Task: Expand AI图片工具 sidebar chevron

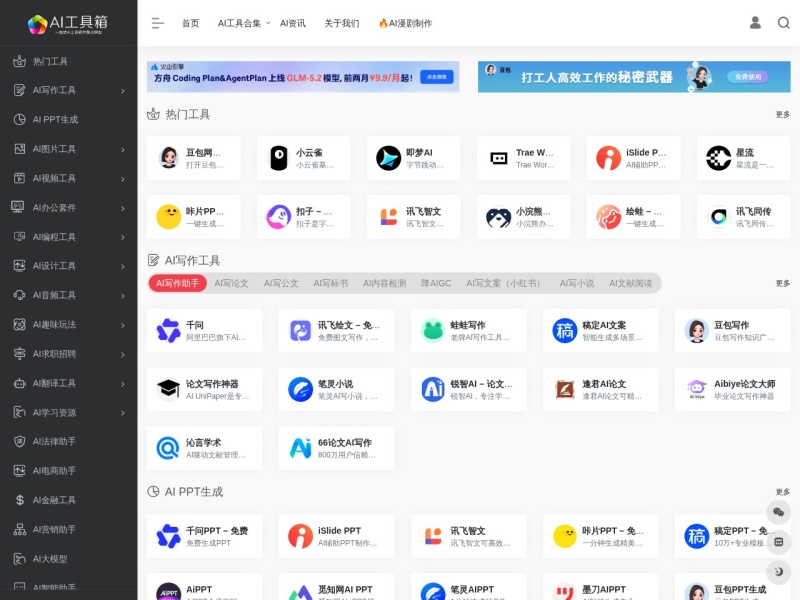Action: point(123,149)
